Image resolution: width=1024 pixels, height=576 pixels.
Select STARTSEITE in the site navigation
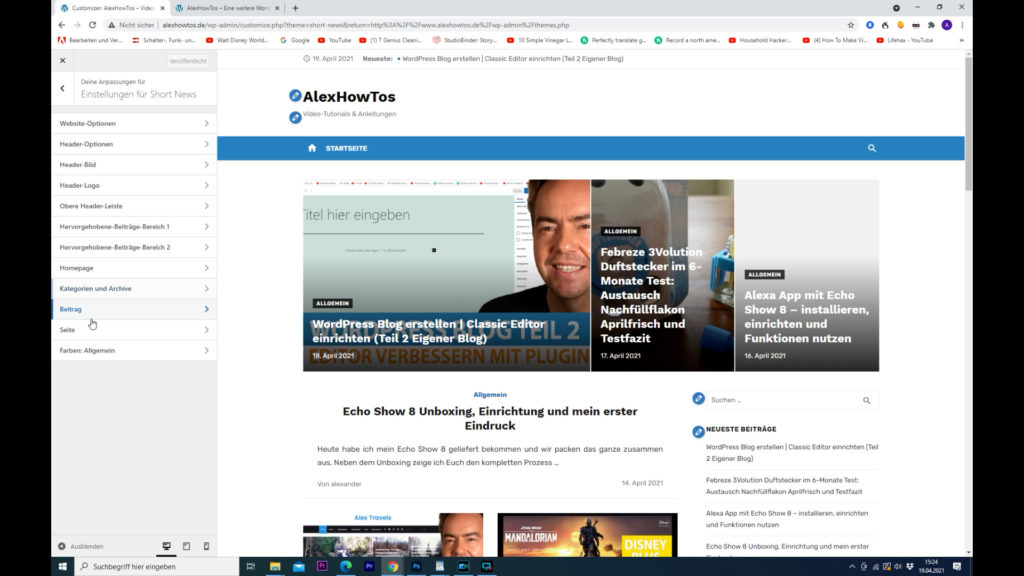[x=346, y=148]
